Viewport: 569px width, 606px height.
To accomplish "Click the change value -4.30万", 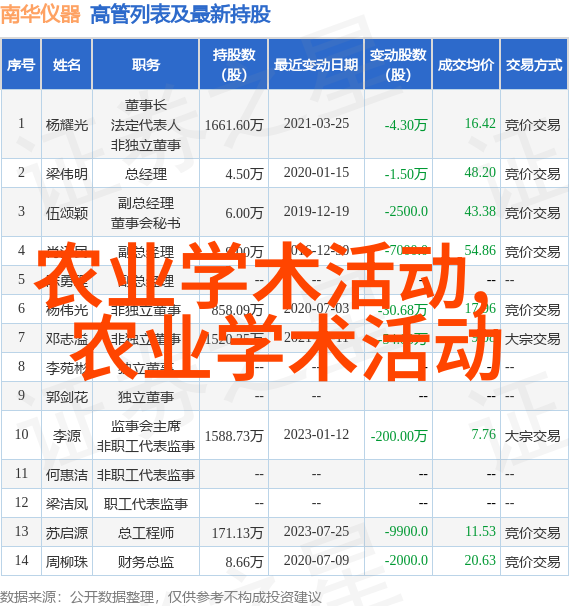I will 406,125.
